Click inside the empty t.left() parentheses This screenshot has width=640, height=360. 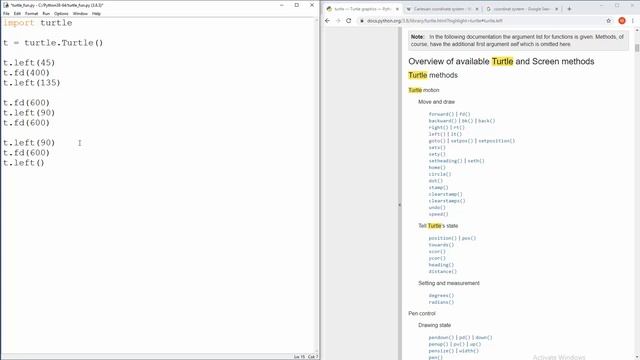(40, 163)
